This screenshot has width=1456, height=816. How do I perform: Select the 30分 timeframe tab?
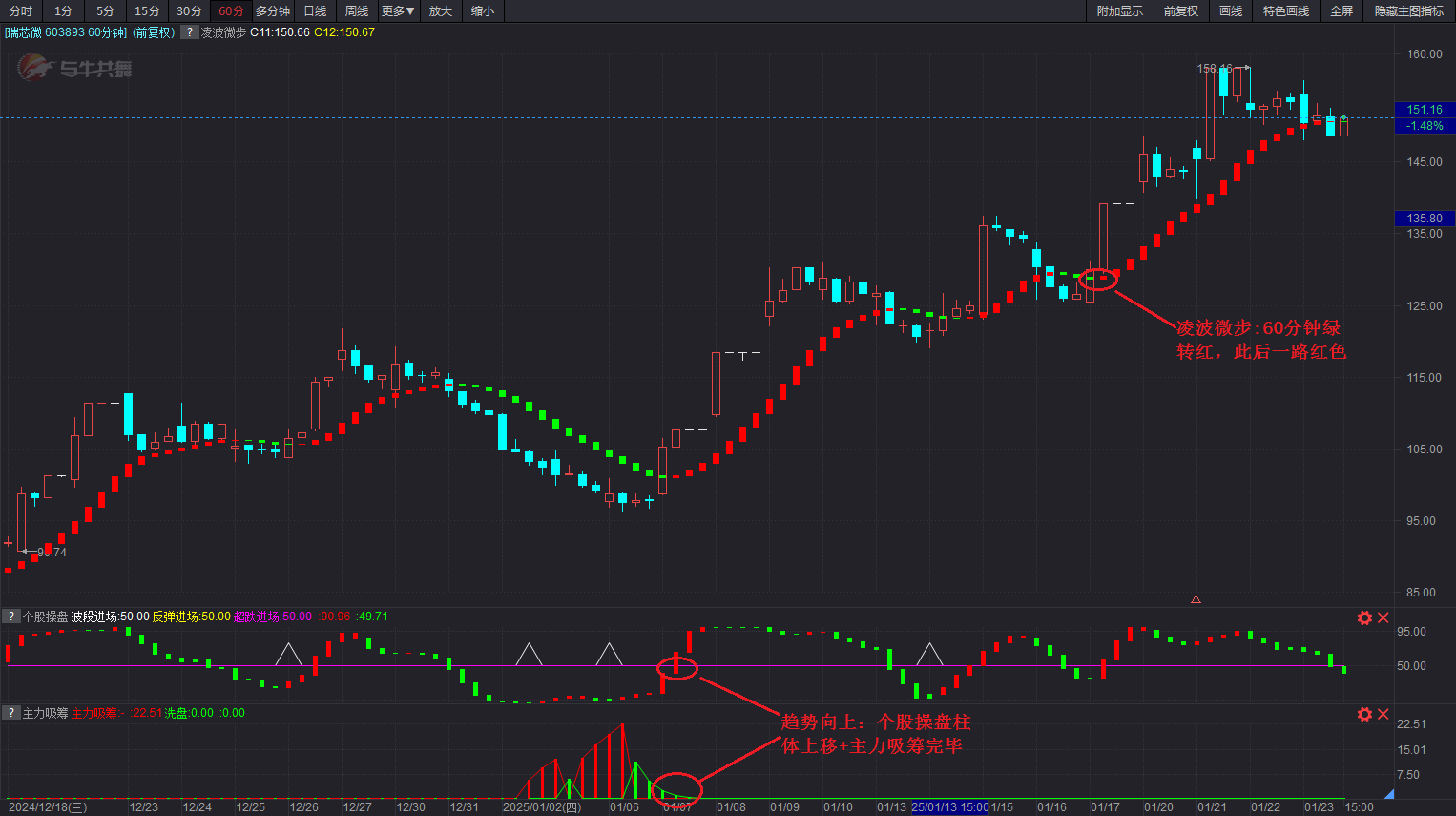tap(189, 11)
